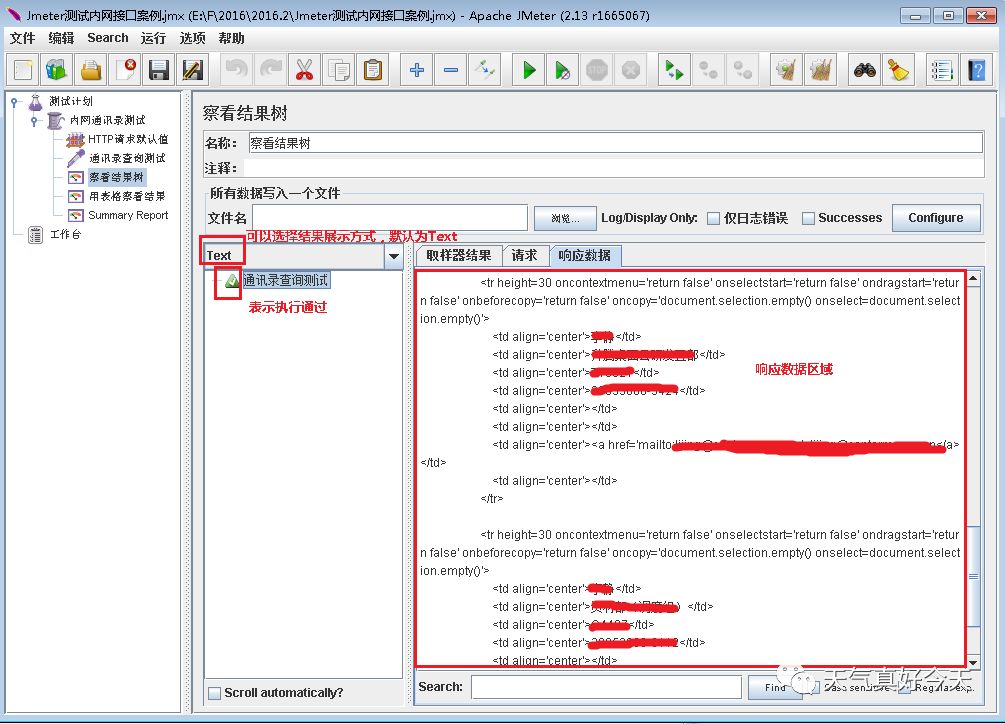Cut the selection with the scissors icon
The image size is (1005, 724).
click(304, 70)
